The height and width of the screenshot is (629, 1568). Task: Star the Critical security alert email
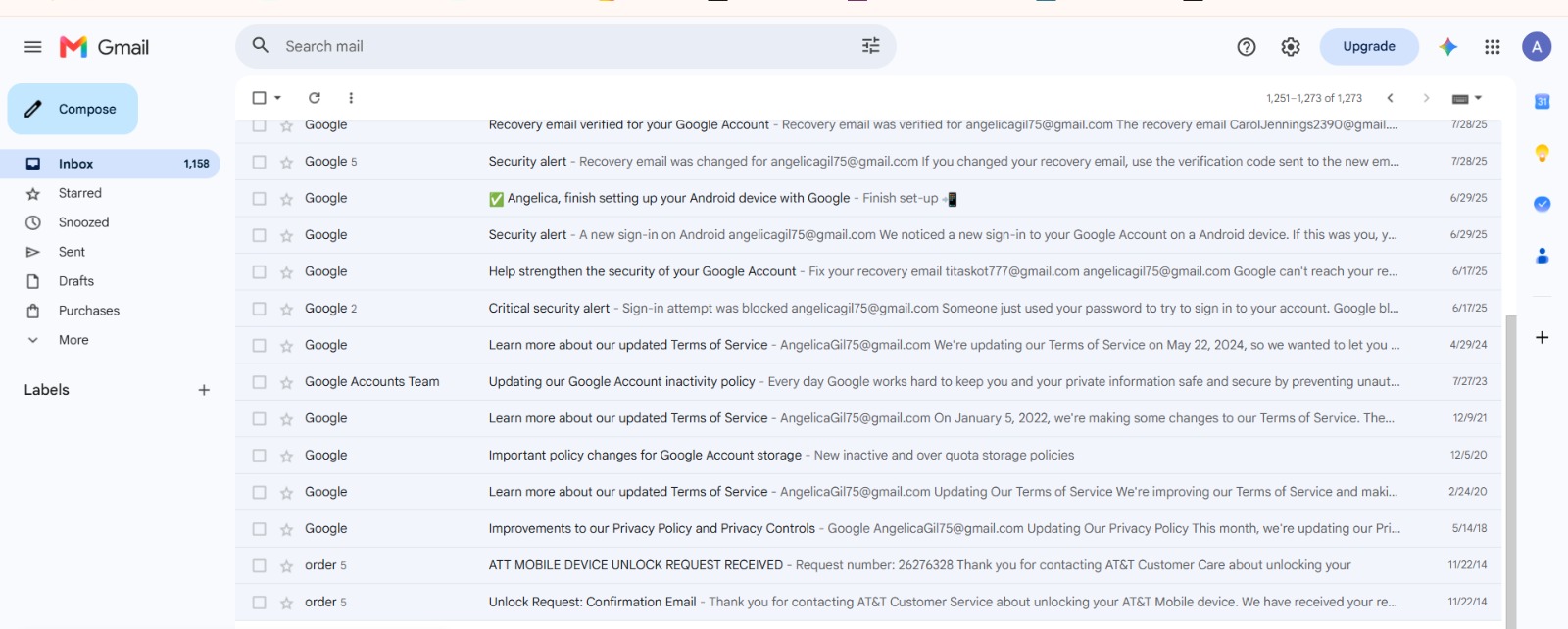point(286,309)
